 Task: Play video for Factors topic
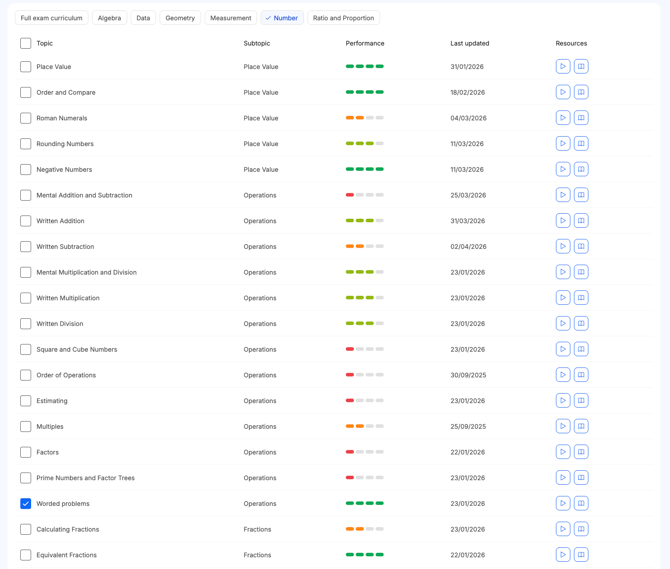point(563,452)
